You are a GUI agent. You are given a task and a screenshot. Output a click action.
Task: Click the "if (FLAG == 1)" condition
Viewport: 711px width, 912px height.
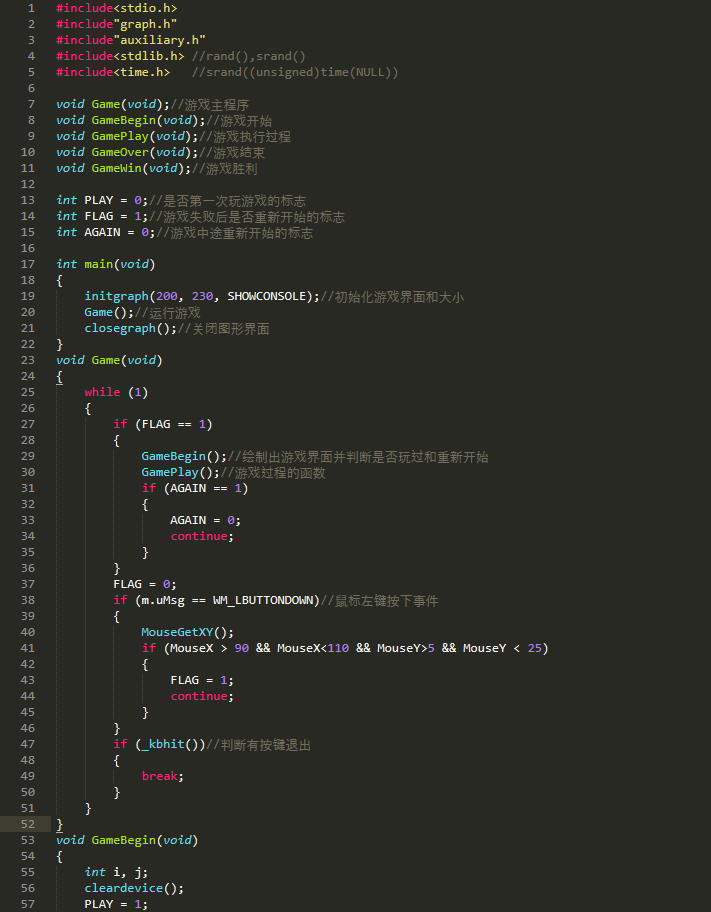tap(163, 424)
